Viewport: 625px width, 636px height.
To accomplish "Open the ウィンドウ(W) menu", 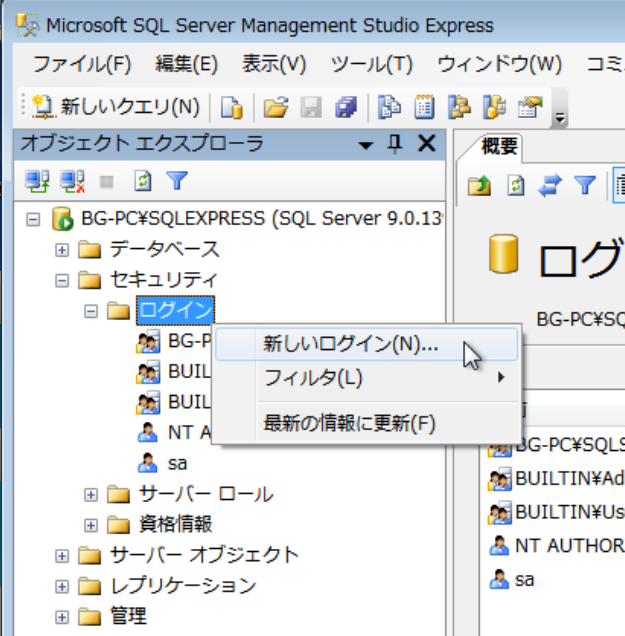I will click(500, 64).
